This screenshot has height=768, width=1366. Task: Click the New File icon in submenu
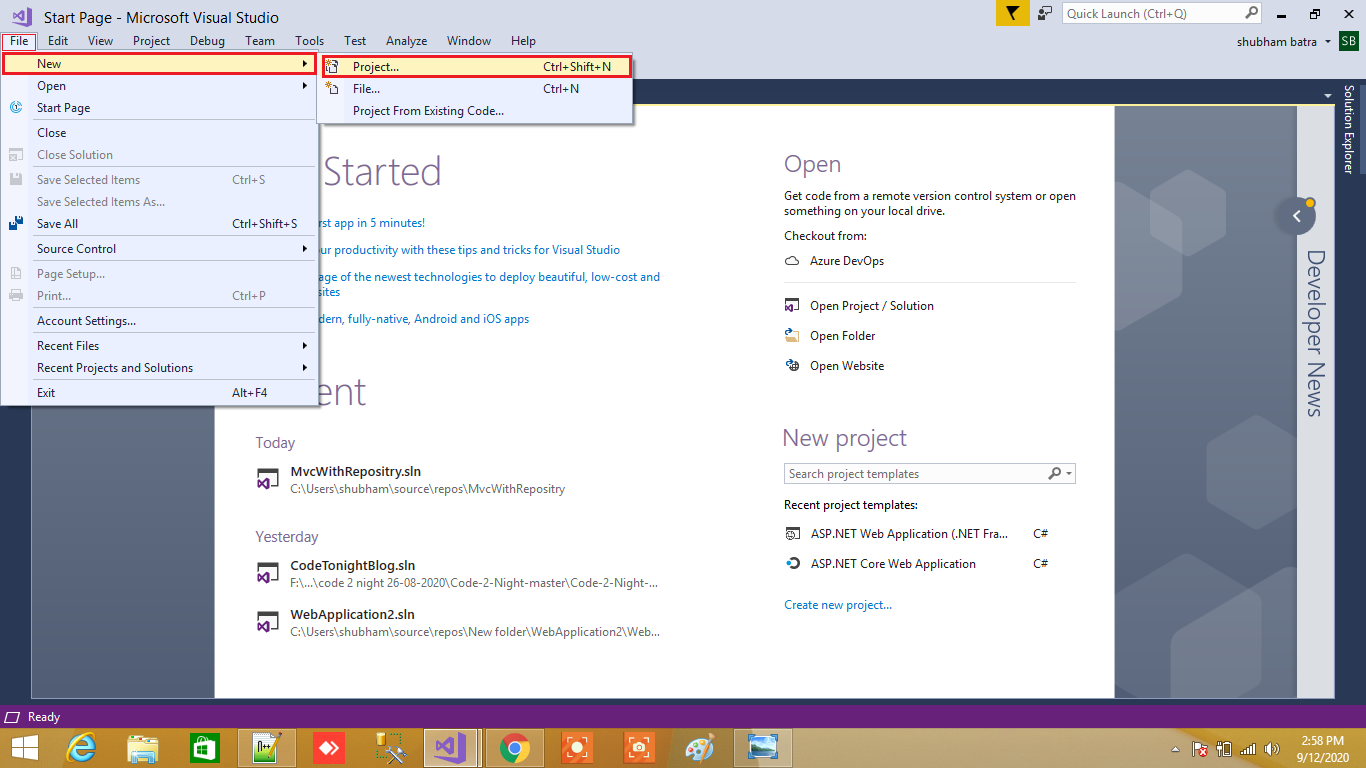(333, 89)
